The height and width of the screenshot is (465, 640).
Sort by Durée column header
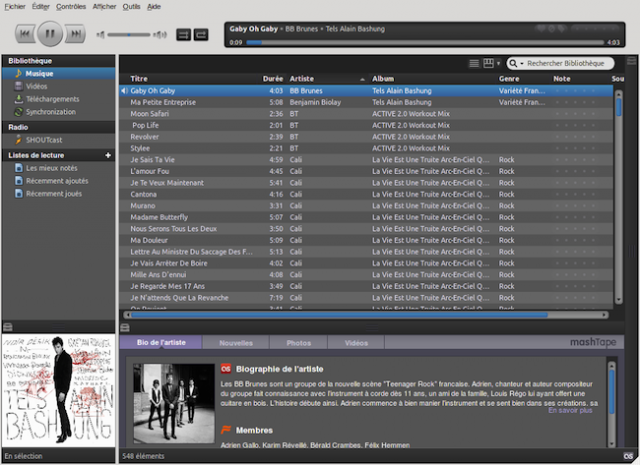[x=273, y=79]
